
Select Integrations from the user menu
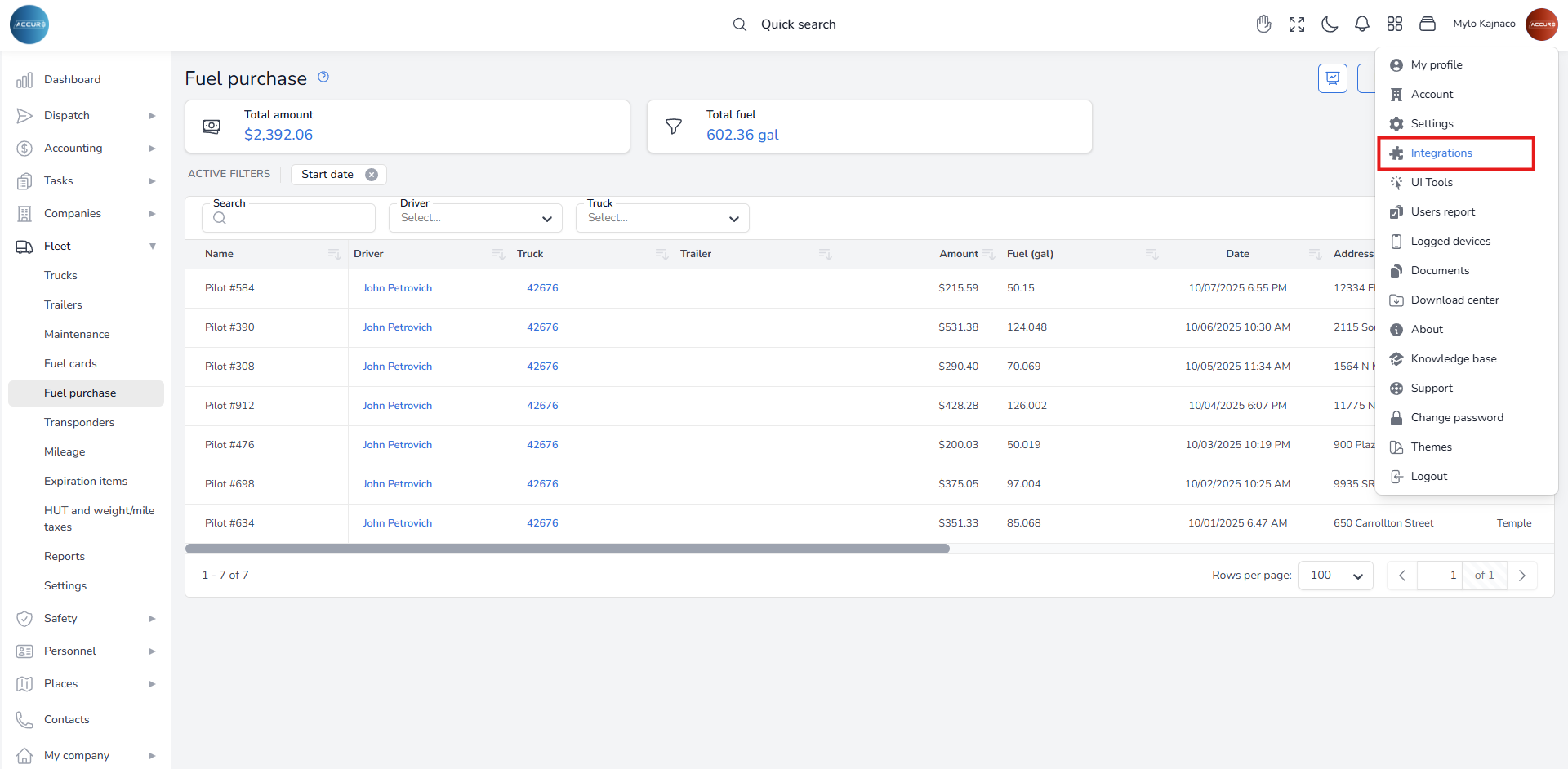1441,153
